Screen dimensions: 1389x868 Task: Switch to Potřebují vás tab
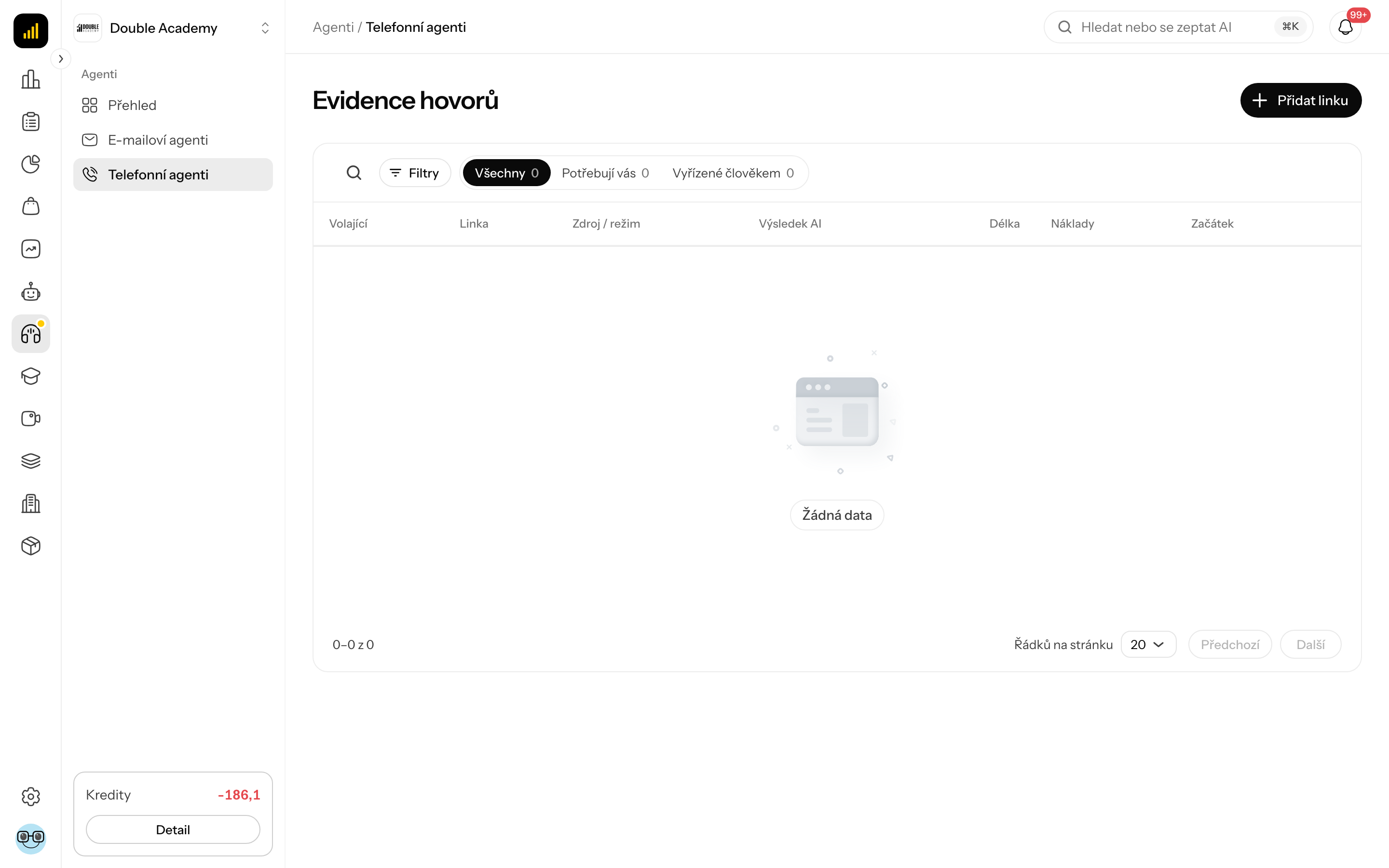pyautogui.click(x=605, y=173)
